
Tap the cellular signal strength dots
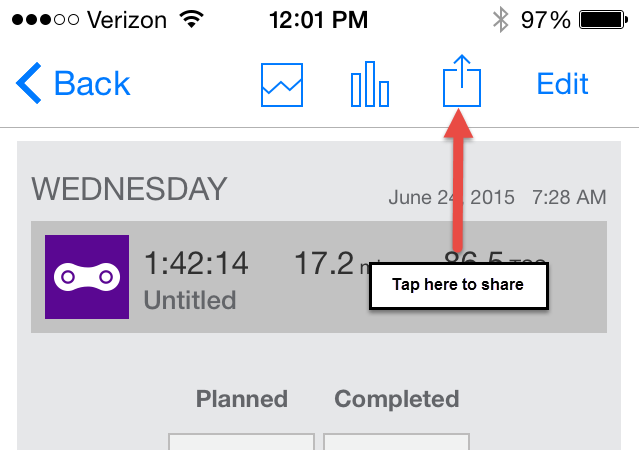(45, 20)
